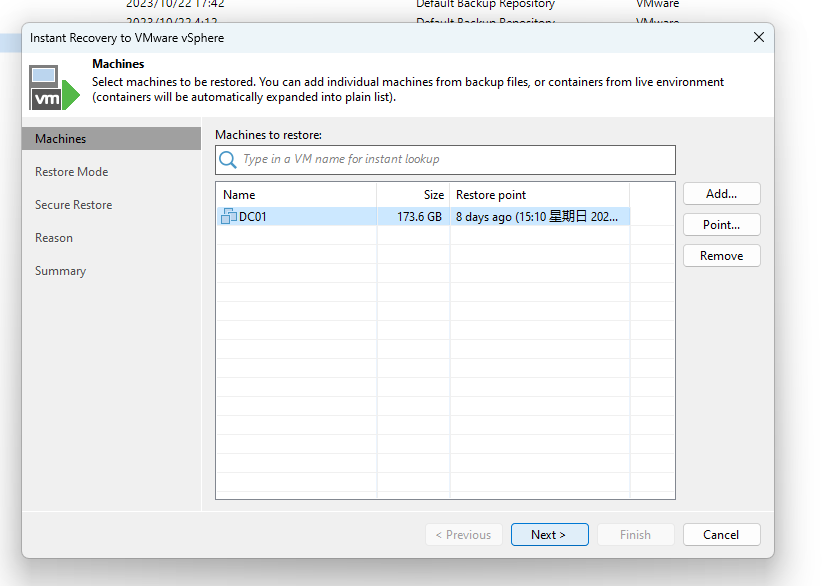
Task: Click the Add... button
Action: pyautogui.click(x=722, y=194)
